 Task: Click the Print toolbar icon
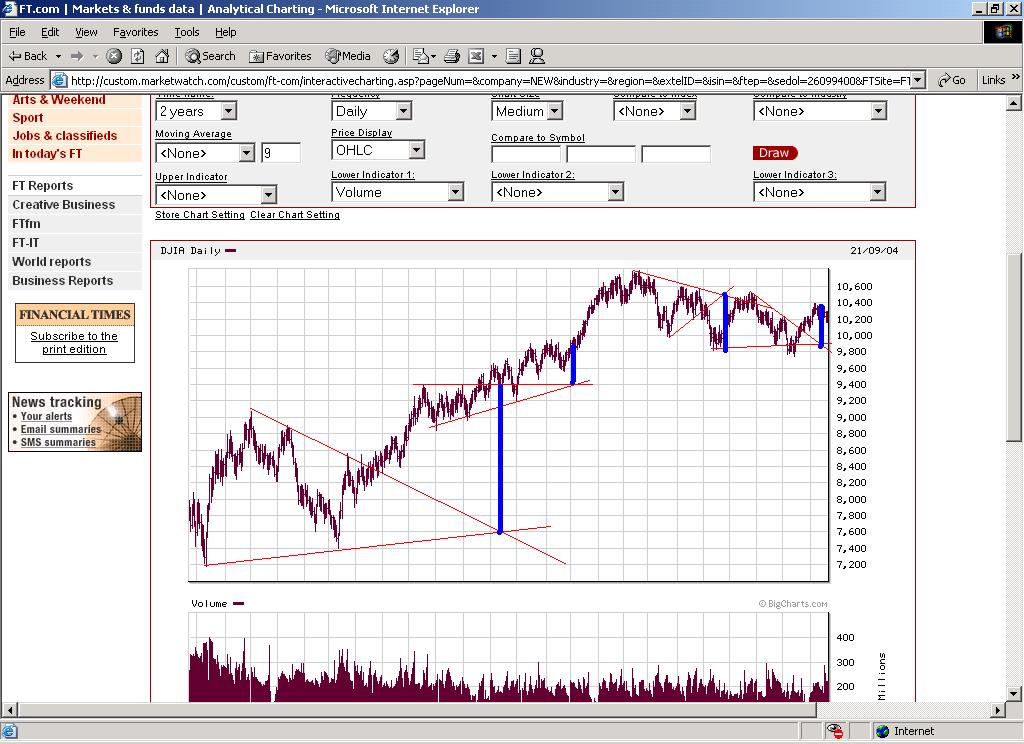pyautogui.click(x=452, y=56)
